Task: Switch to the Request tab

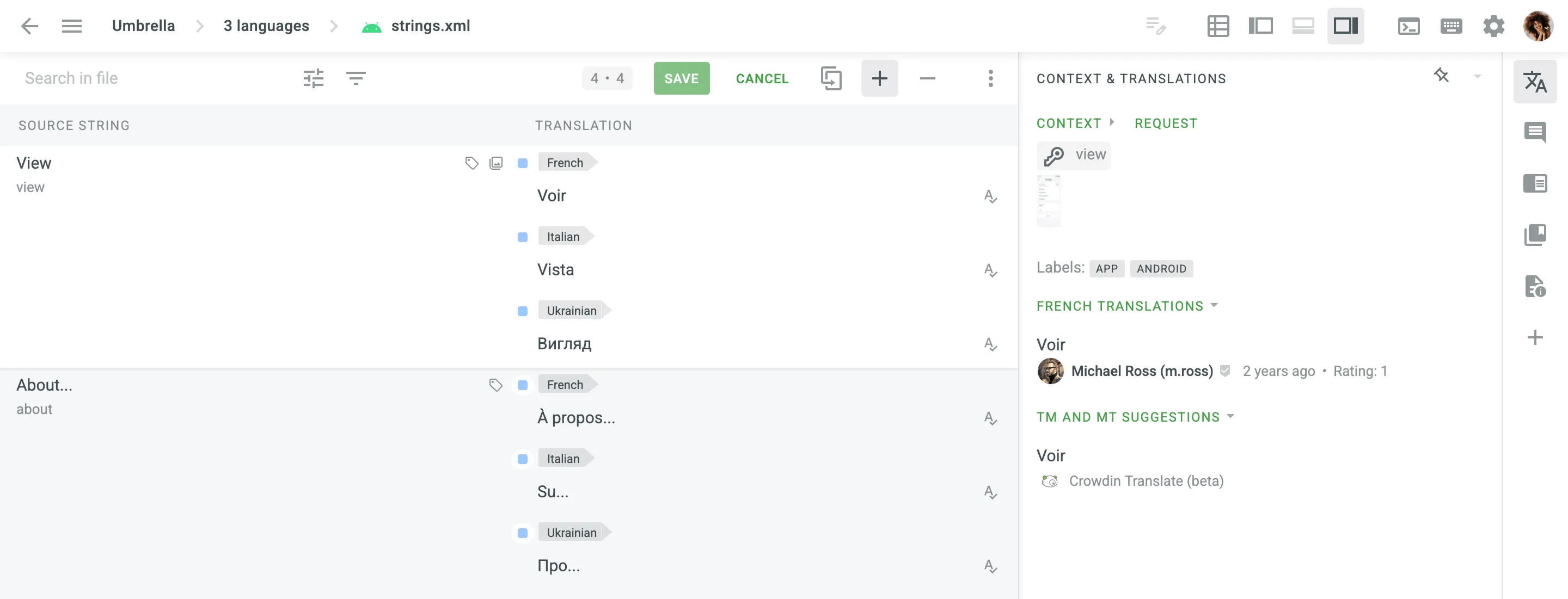Action: [1165, 122]
